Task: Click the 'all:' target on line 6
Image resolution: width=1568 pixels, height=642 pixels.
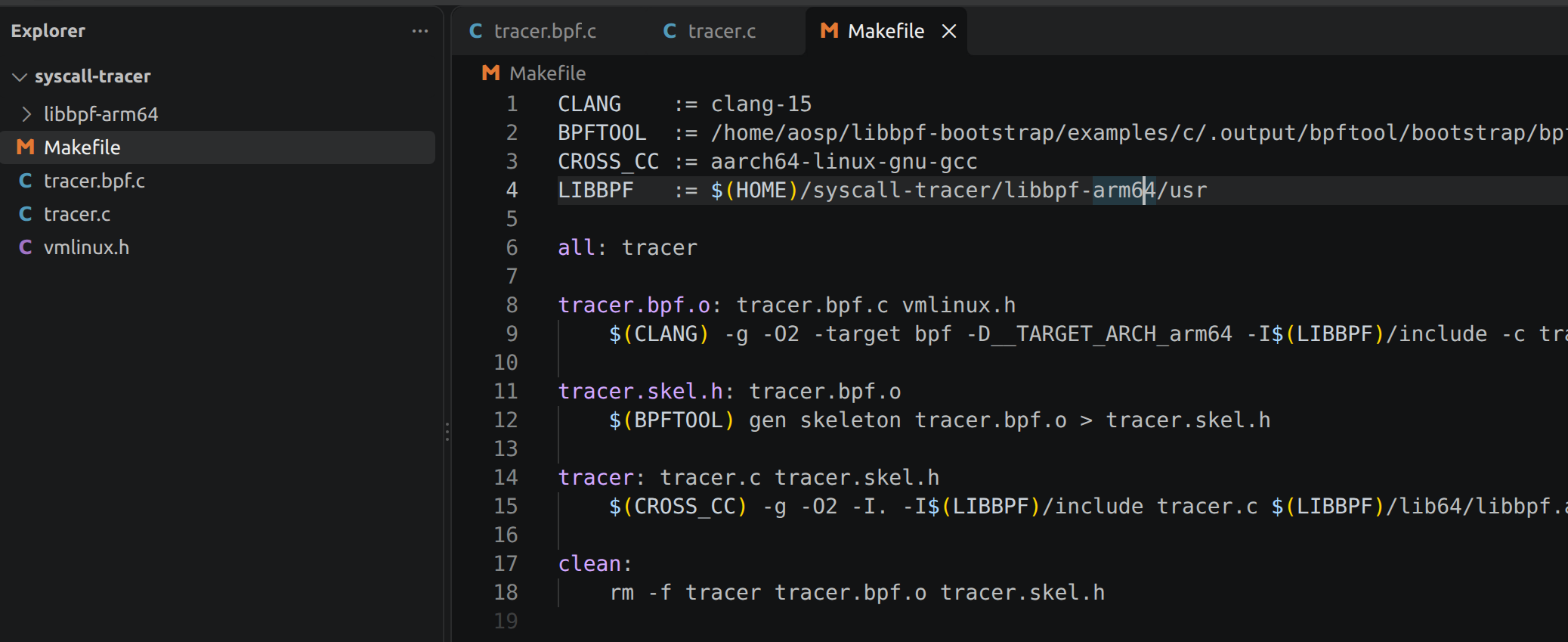Action: coord(583,248)
